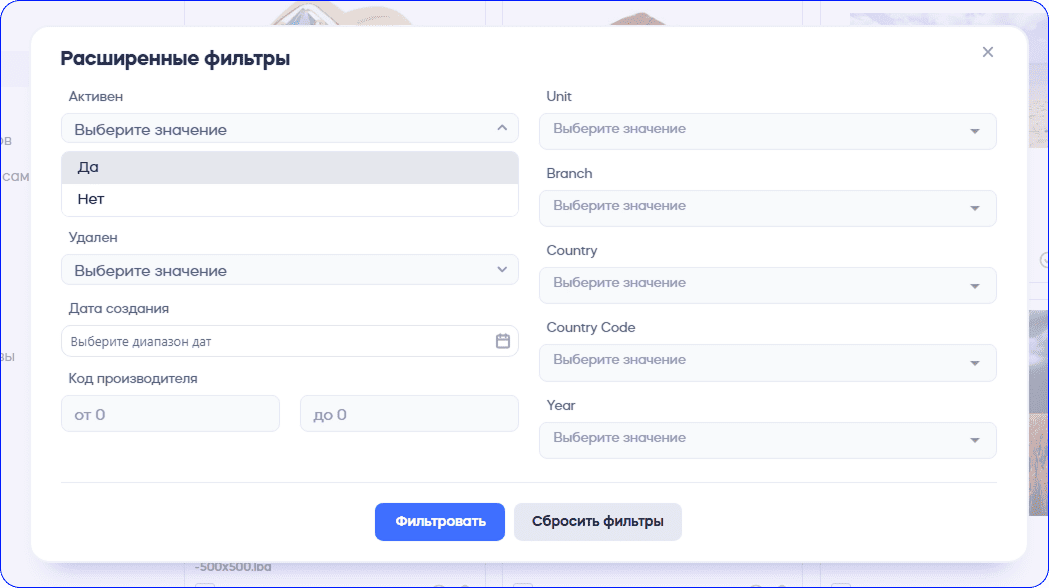Close the Расширенные фильтры dialog
The height and width of the screenshot is (588, 1049).
tap(987, 52)
